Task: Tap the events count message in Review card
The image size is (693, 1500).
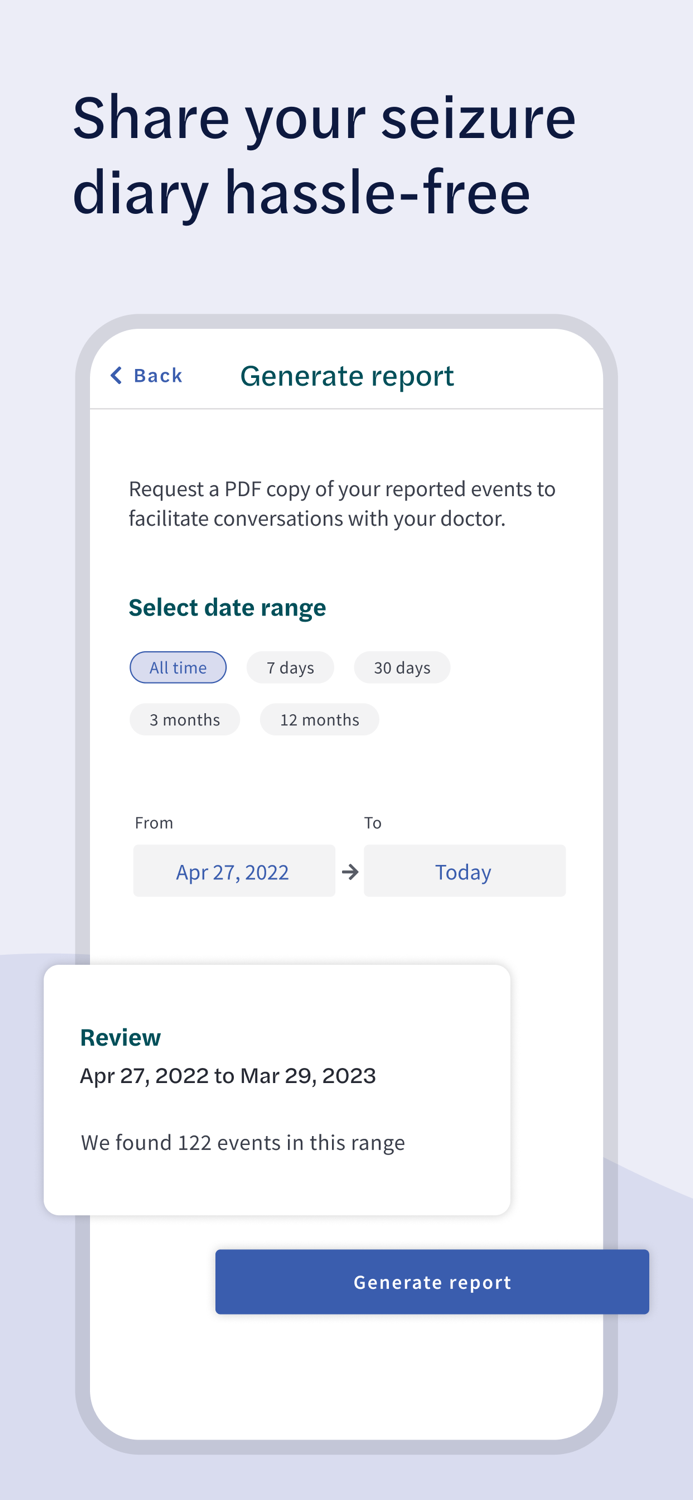Action: (243, 1142)
